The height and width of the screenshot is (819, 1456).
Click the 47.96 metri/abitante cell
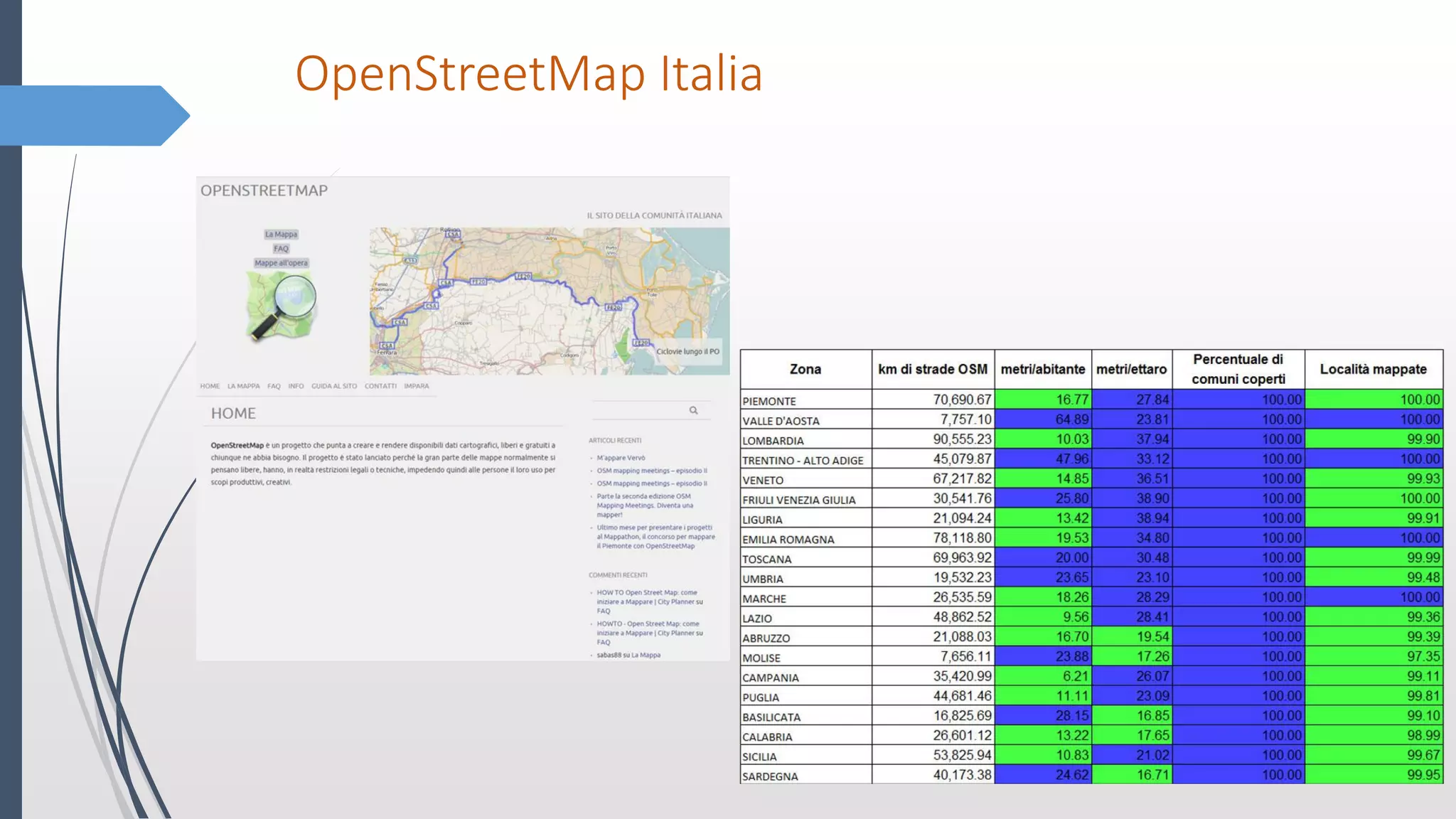[1043, 459]
